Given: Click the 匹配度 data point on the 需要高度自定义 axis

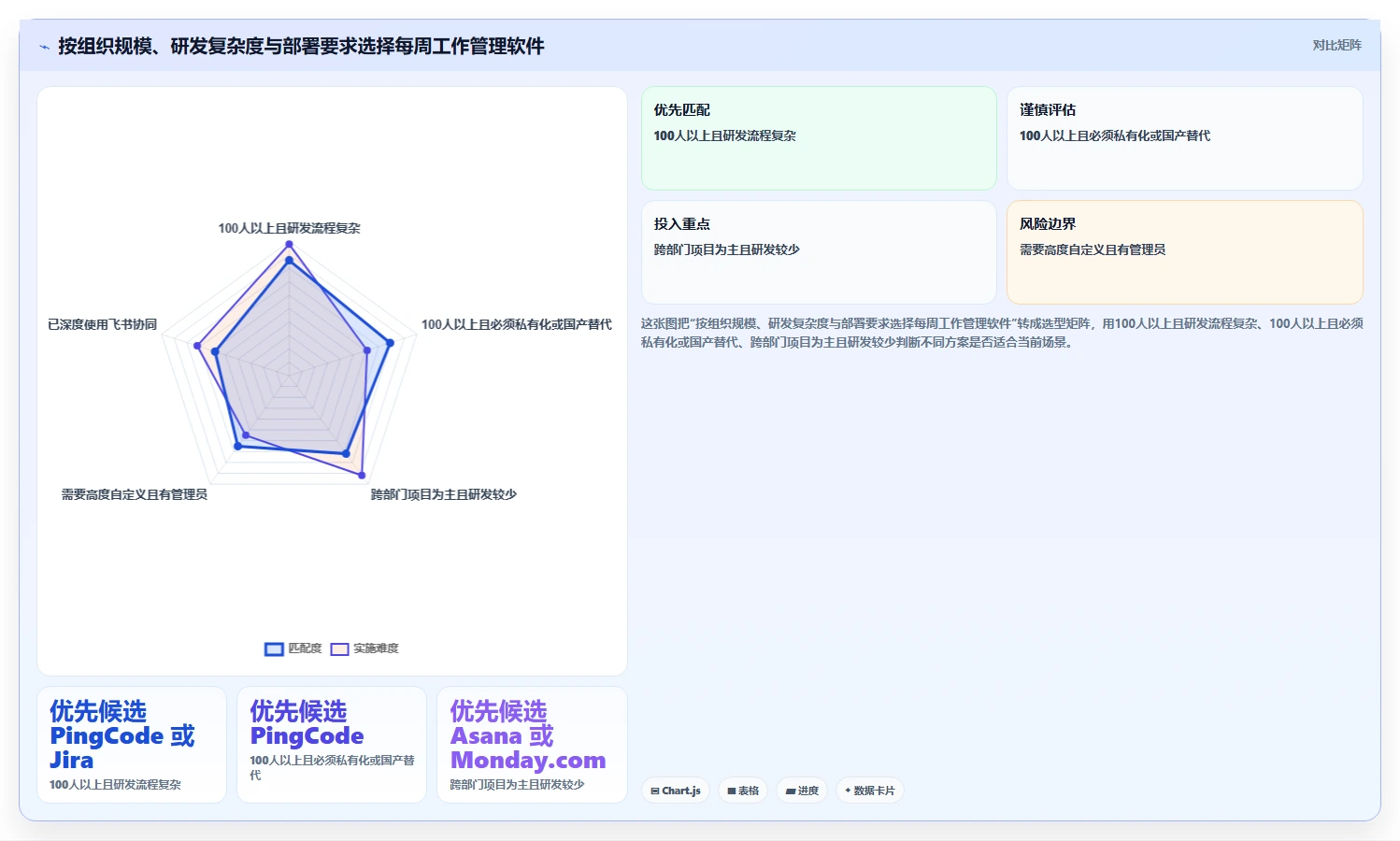Looking at the screenshot, I should tap(237, 447).
